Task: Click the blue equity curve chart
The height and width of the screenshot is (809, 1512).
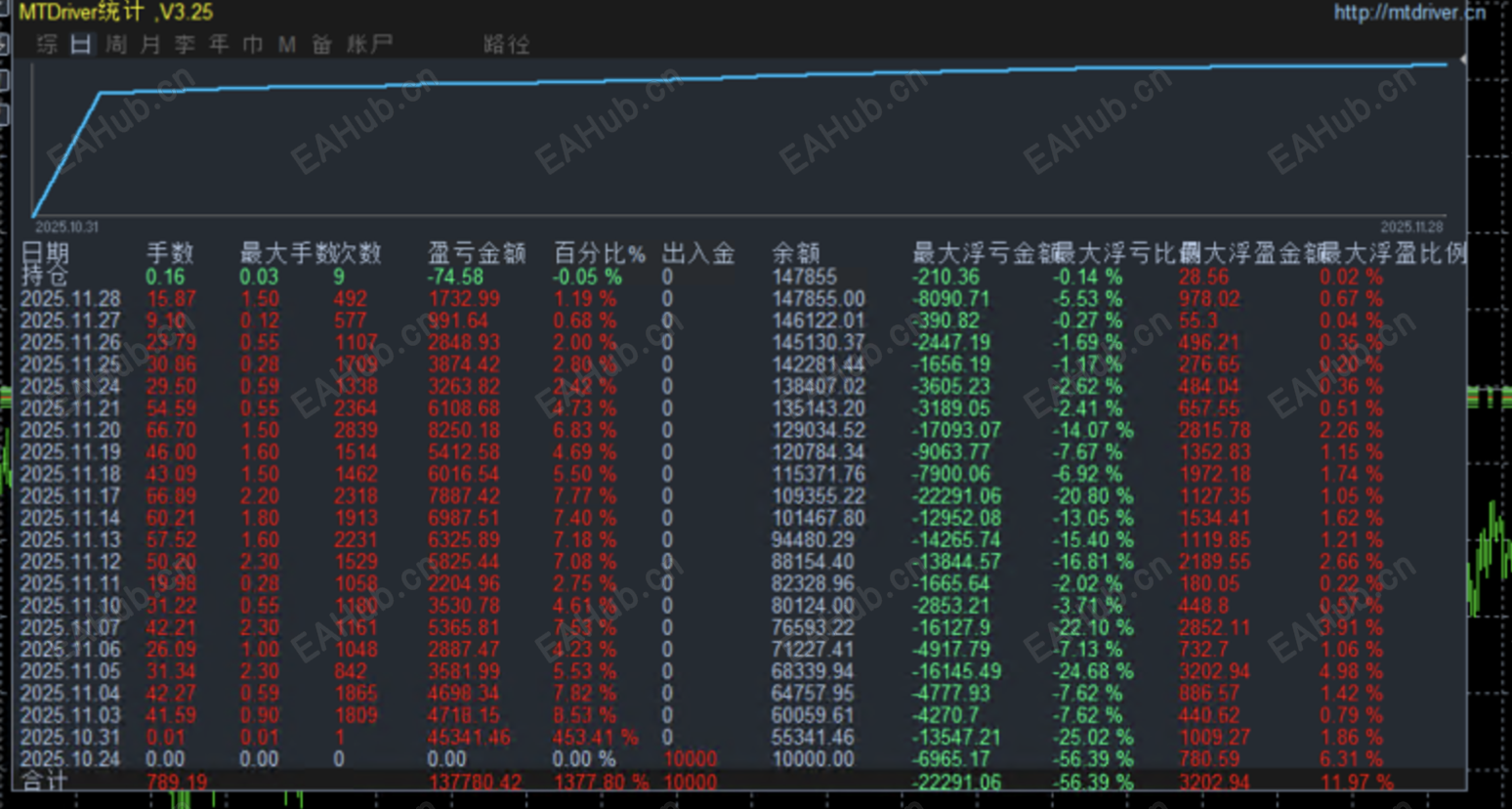Action: pyautogui.click(x=739, y=139)
